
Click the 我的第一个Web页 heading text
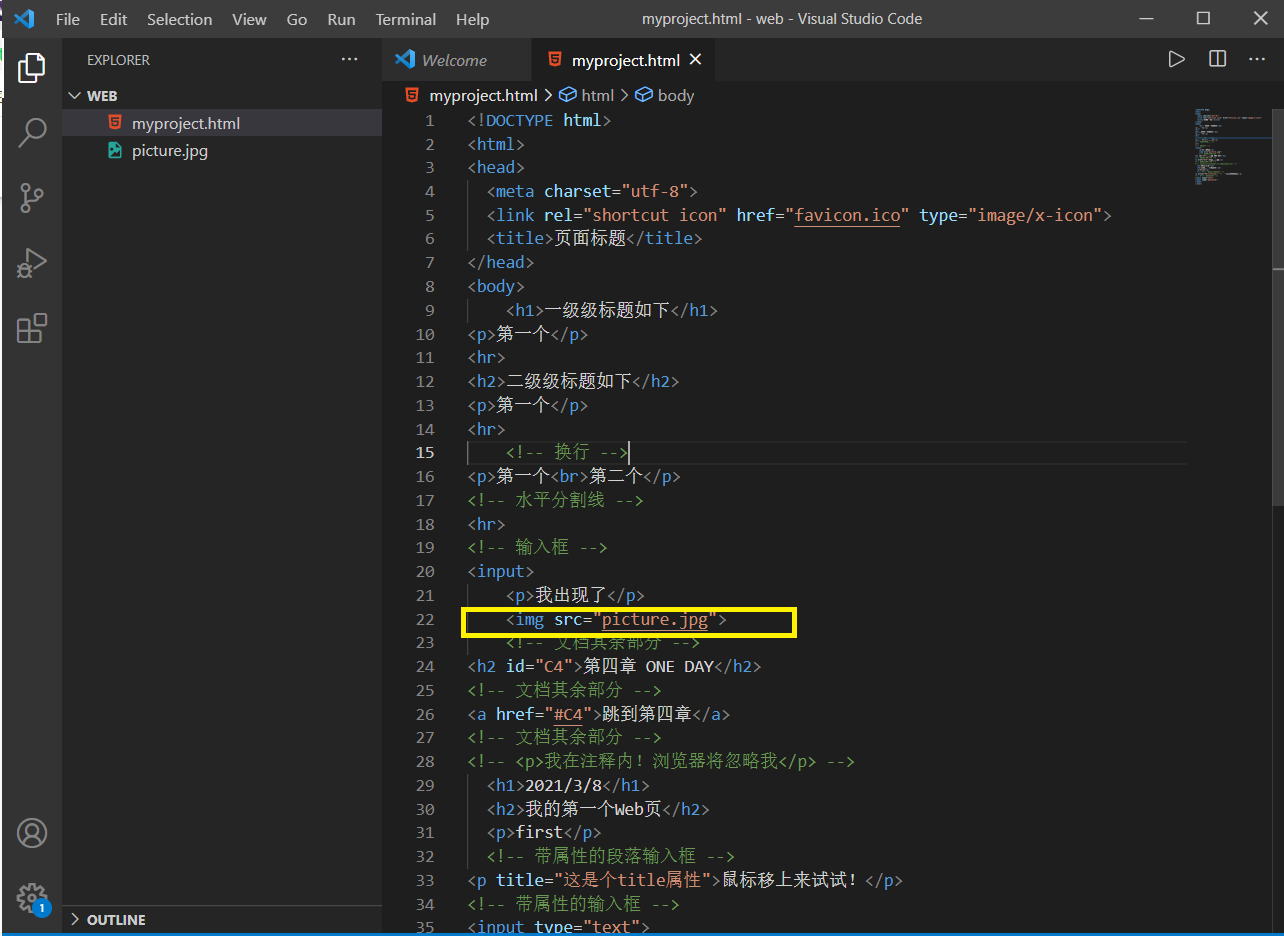click(593, 809)
